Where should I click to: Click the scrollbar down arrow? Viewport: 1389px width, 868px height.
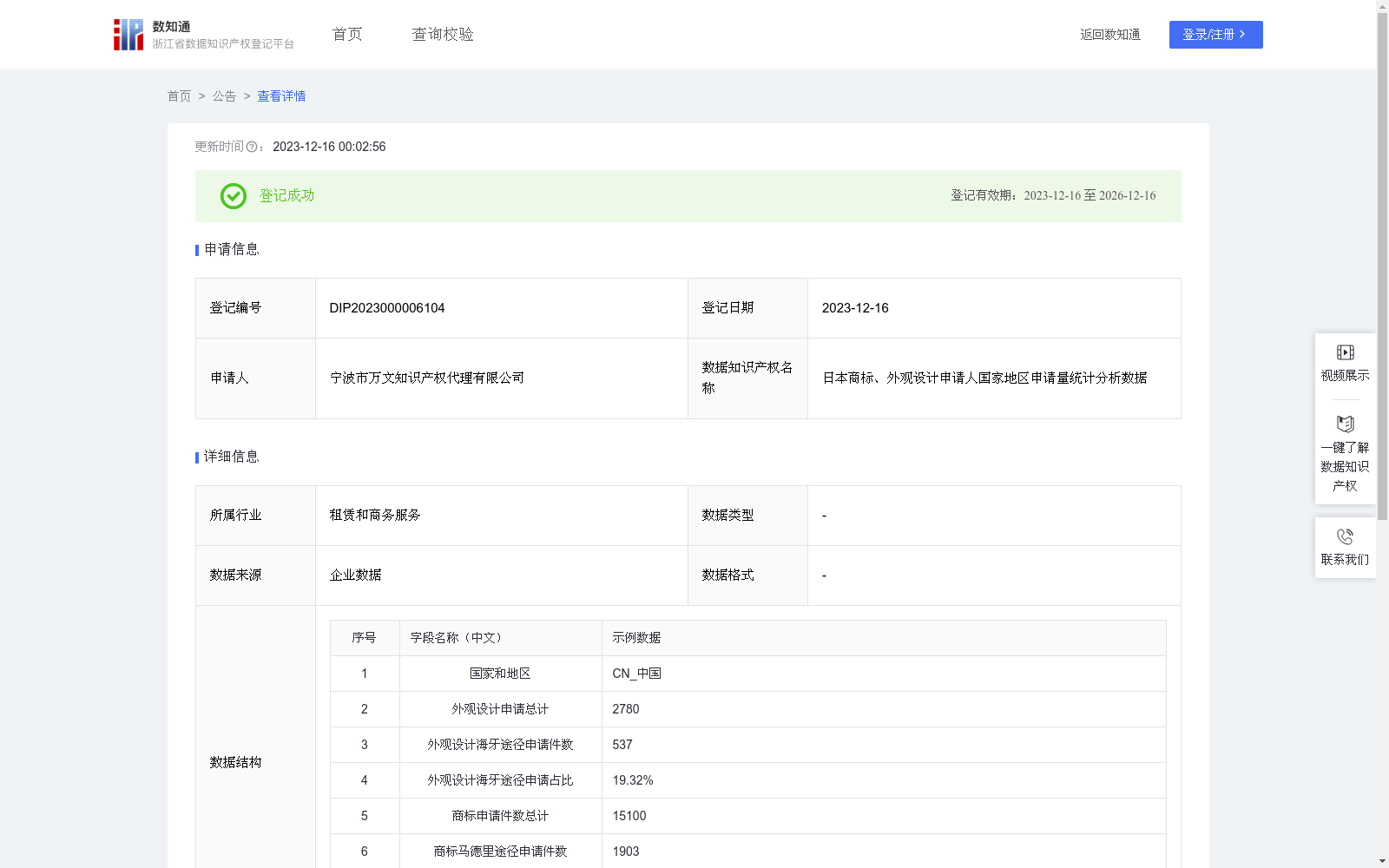coord(1382,861)
